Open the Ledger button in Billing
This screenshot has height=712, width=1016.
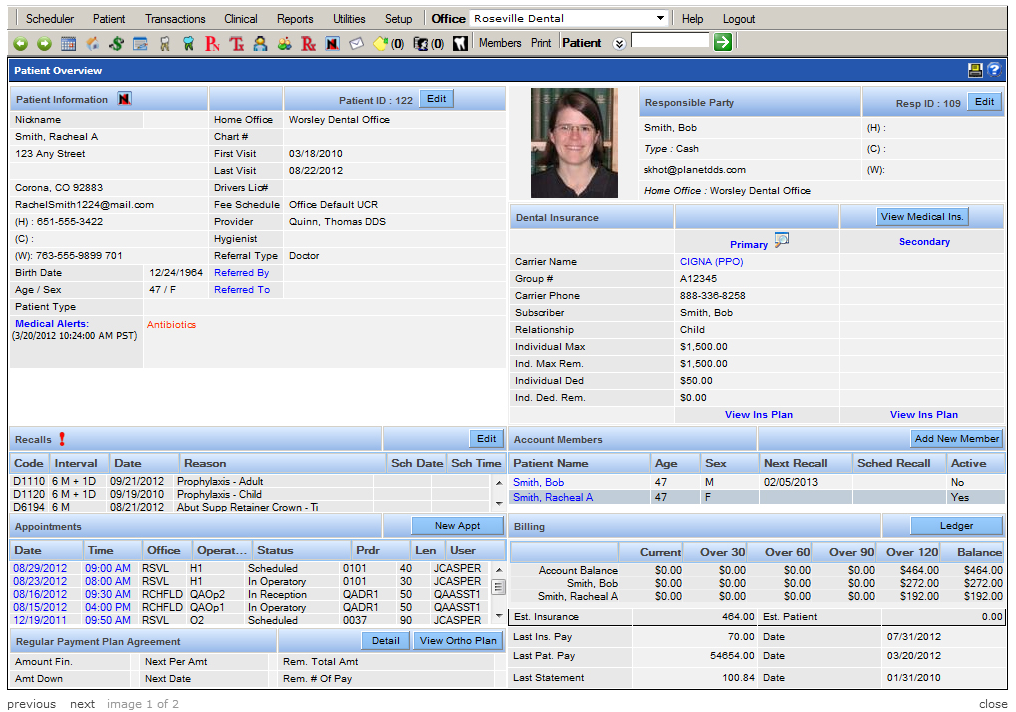click(956, 525)
